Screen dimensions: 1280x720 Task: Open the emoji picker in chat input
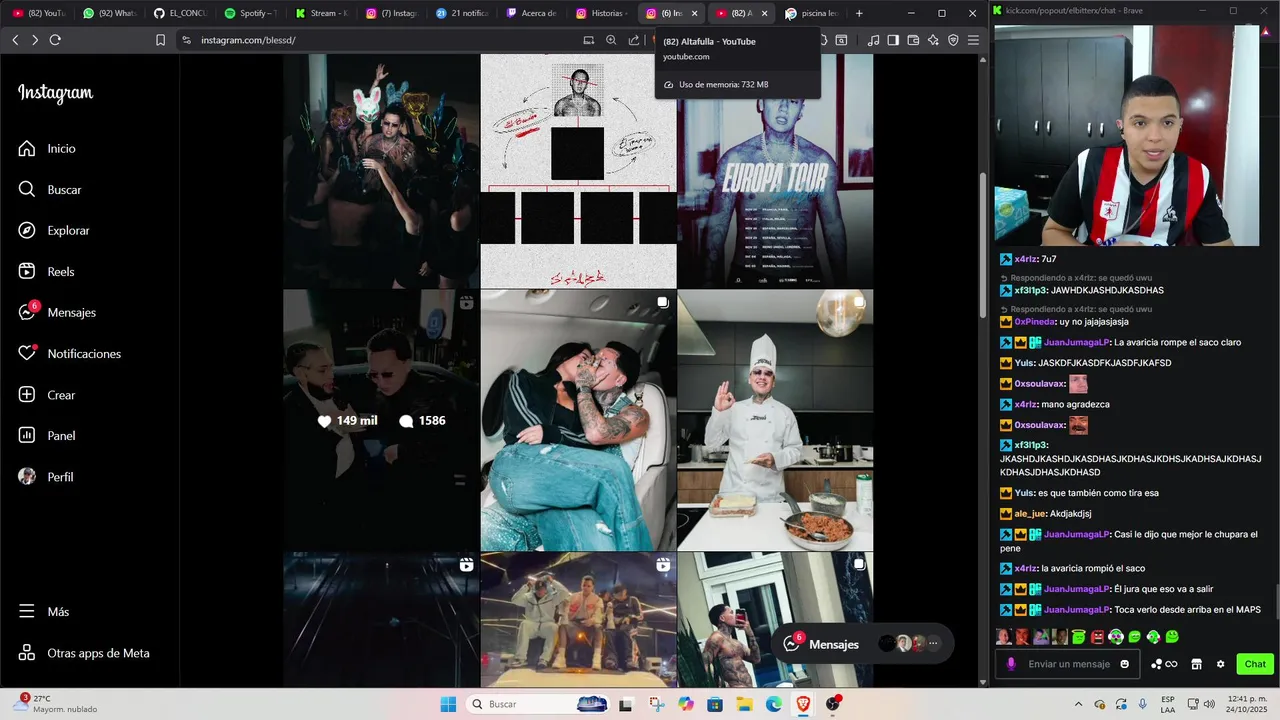click(1125, 664)
